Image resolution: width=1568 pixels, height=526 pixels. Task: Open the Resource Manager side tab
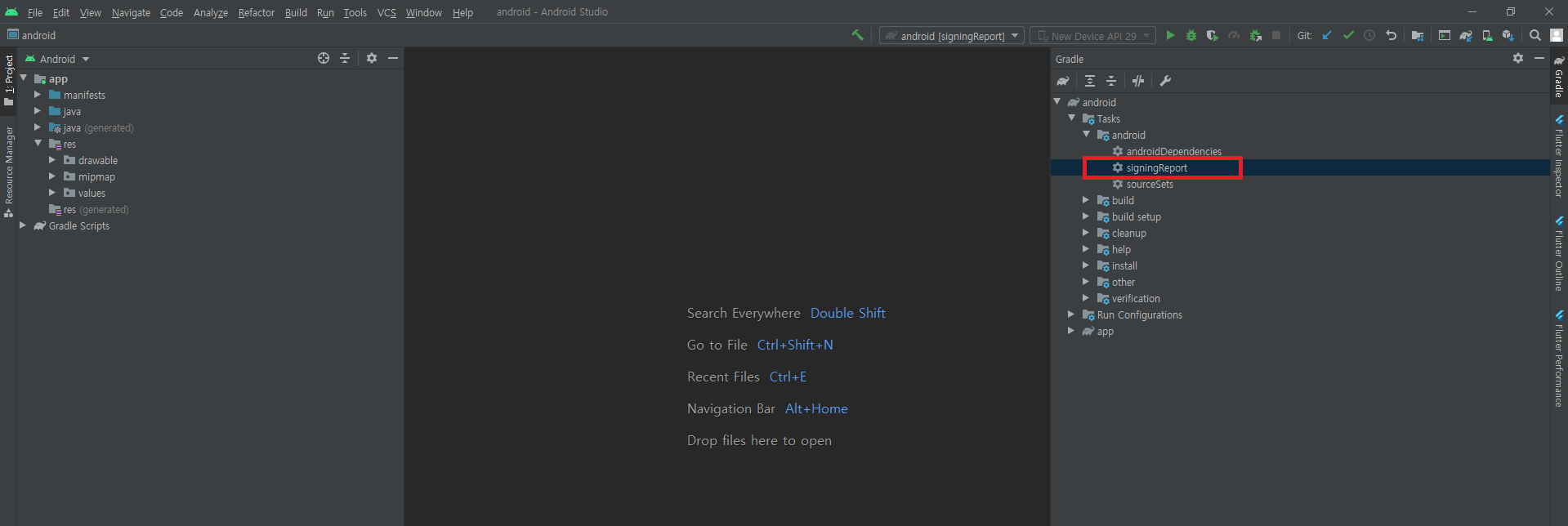point(9,171)
